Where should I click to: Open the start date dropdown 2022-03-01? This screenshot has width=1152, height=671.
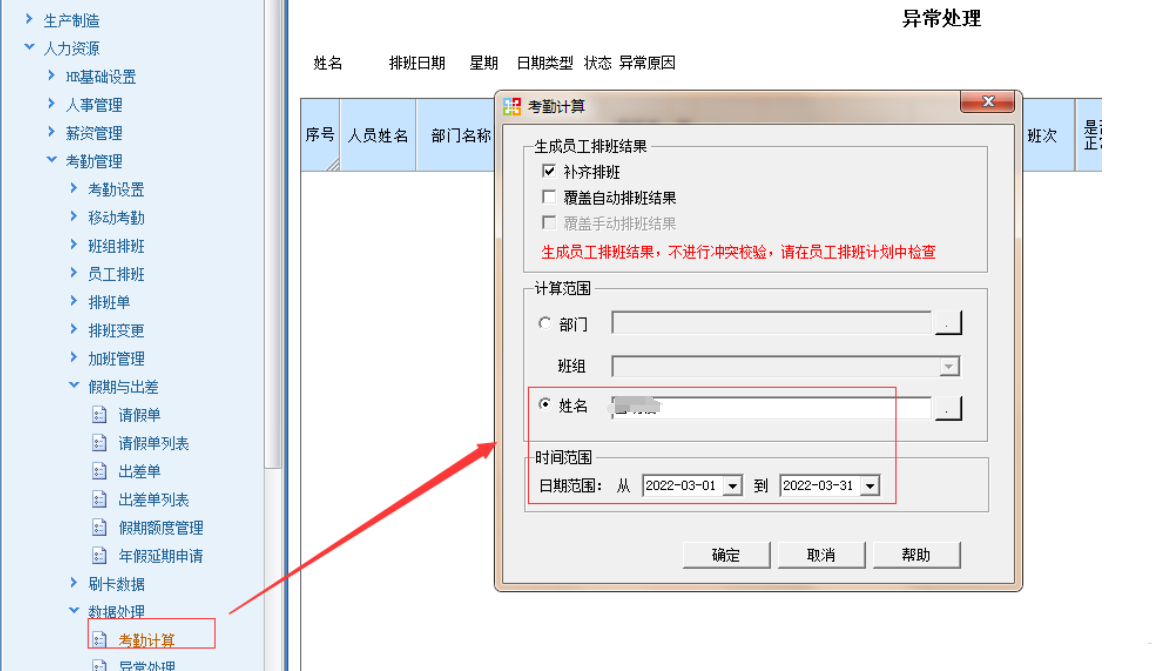click(x=732, y=486)
